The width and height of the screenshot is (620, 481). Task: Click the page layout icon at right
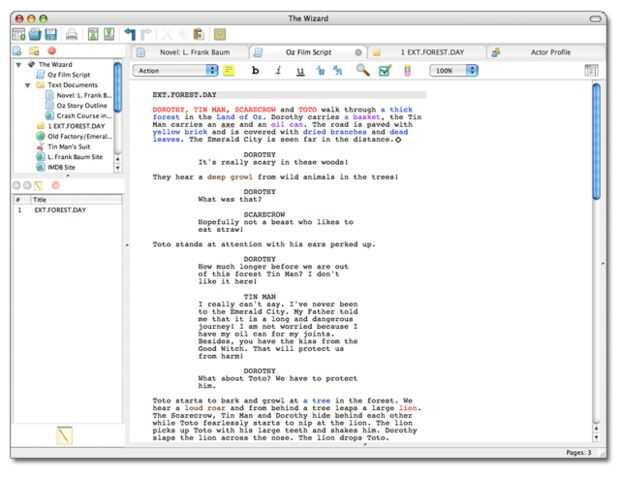[x=591, y=71]
